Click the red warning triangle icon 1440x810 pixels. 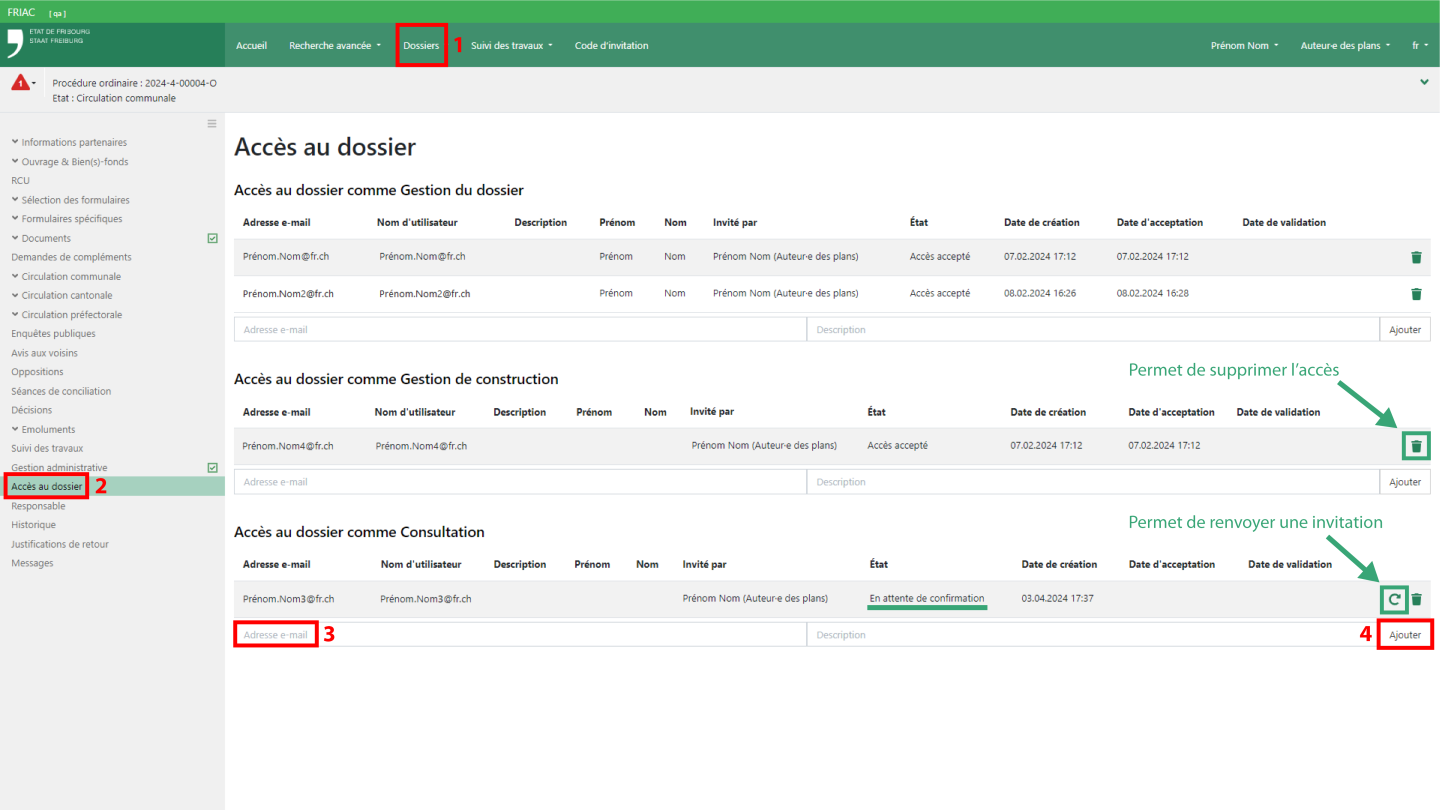coord(20,83)
